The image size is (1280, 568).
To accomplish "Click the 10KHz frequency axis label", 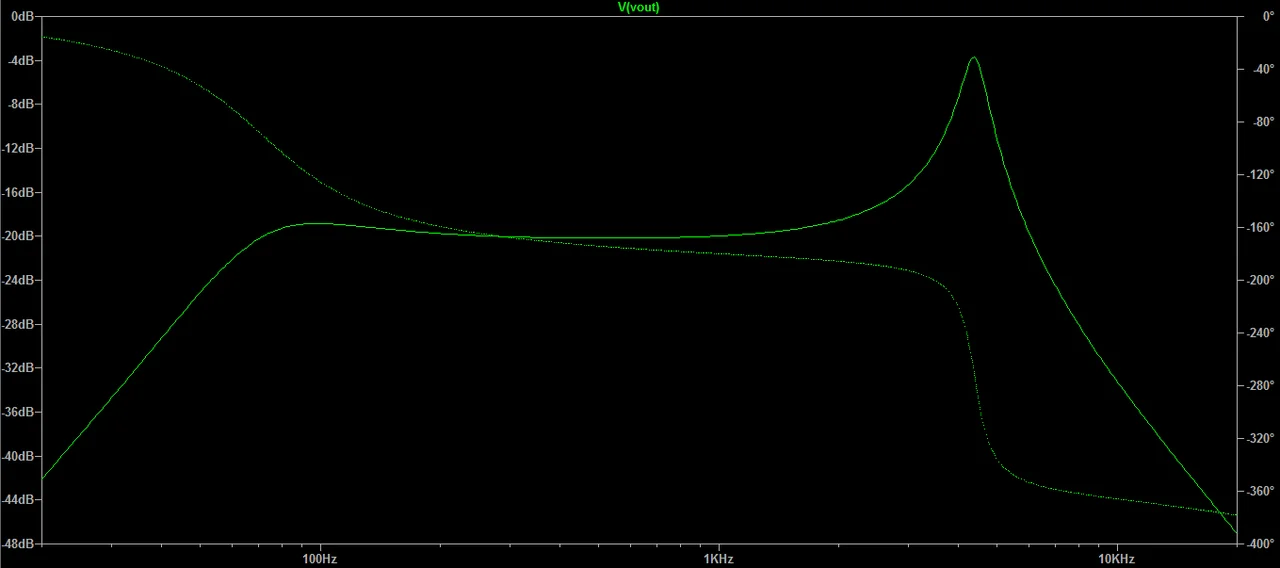I will pyautogui.click(x=1116, y=558).
